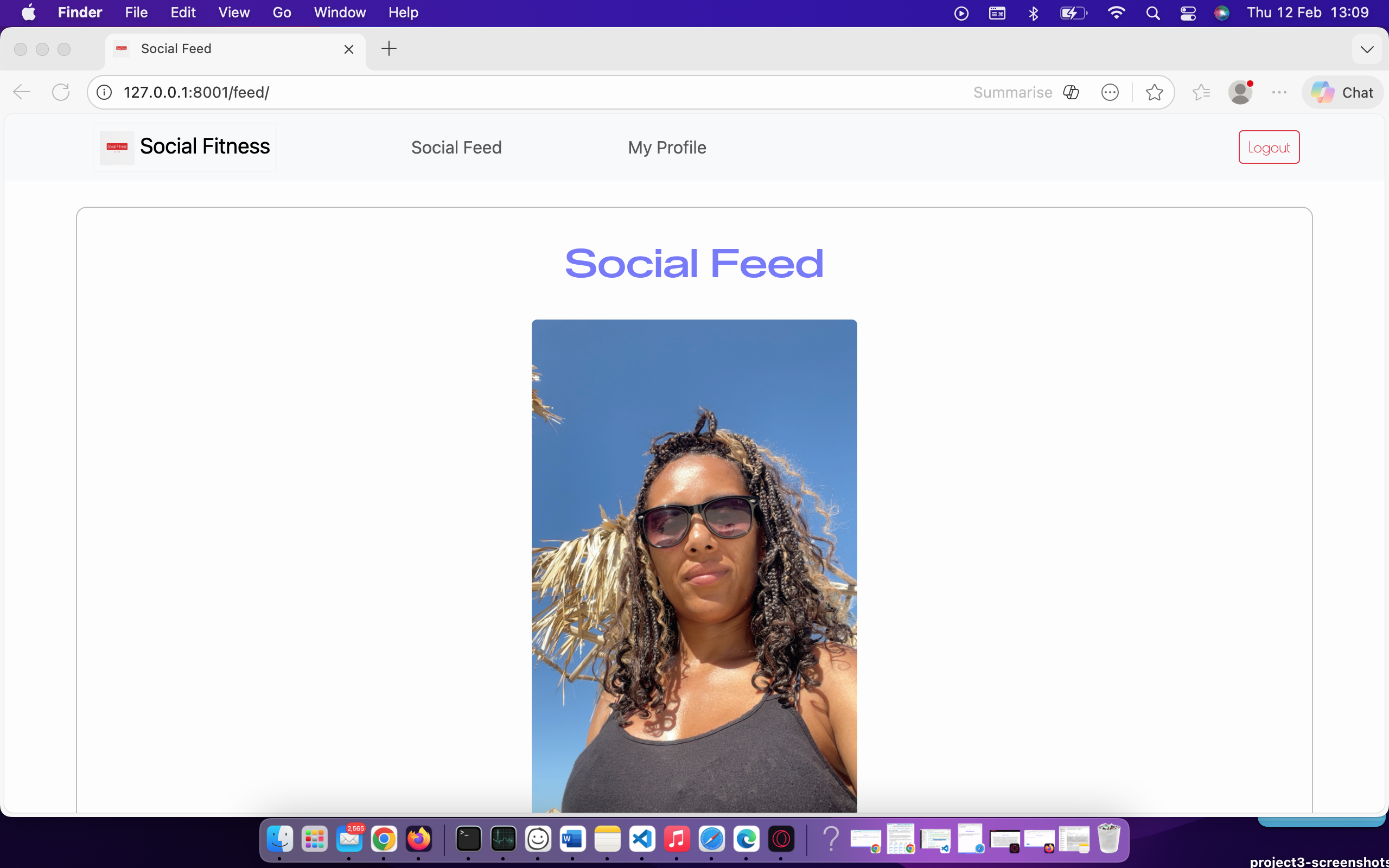Select the Social Feed browser tab
This screenshot has height=868, width=1389.
coord(218,49)
